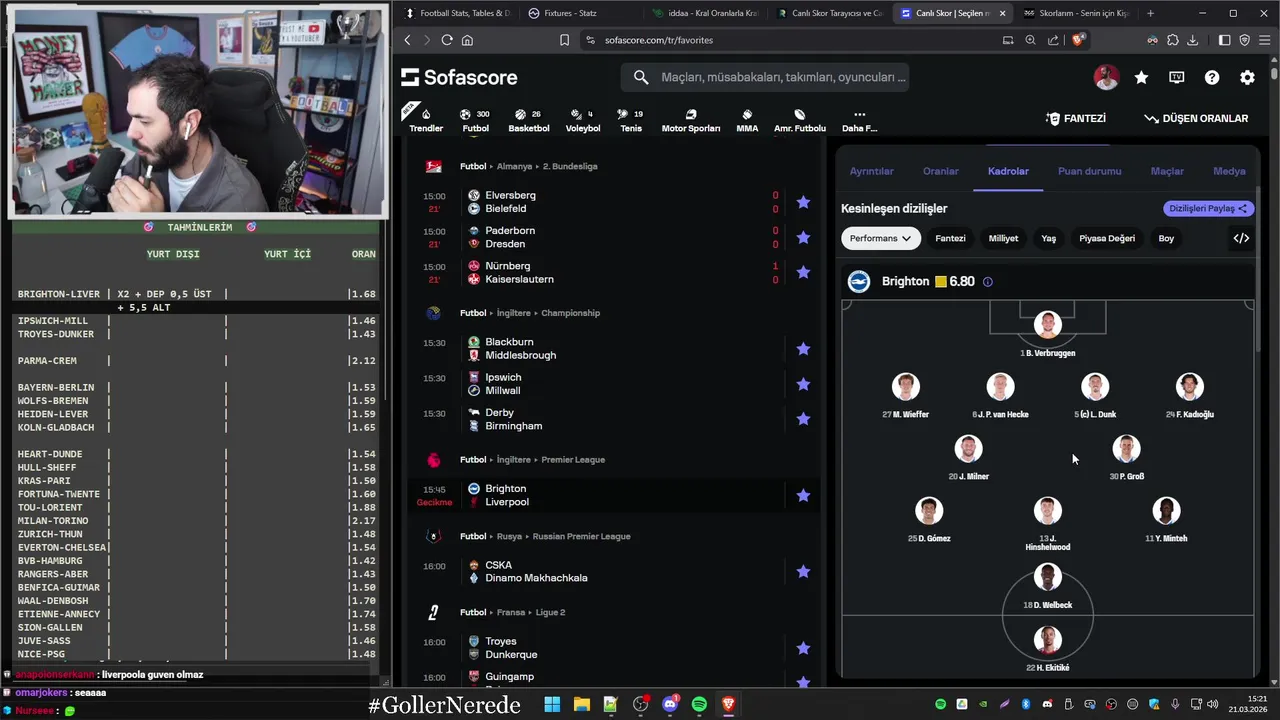1280x720 pixels.
Task: Open the Brave hamburger main menu
Action: point(1265,40)
